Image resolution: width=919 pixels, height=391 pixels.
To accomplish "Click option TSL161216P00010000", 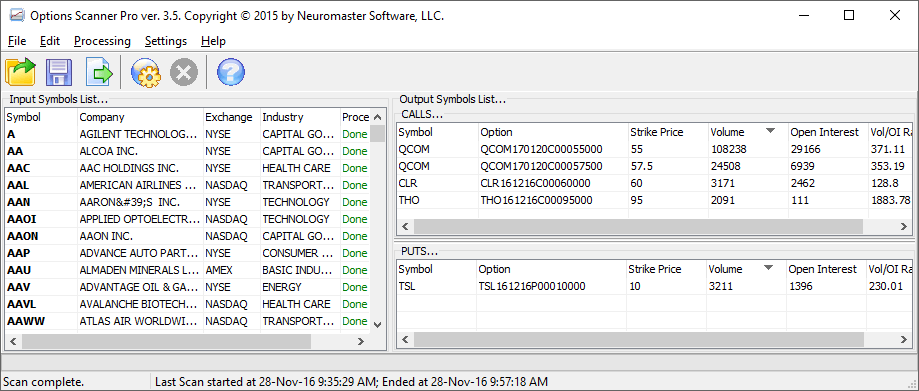I will pos(532,287).
